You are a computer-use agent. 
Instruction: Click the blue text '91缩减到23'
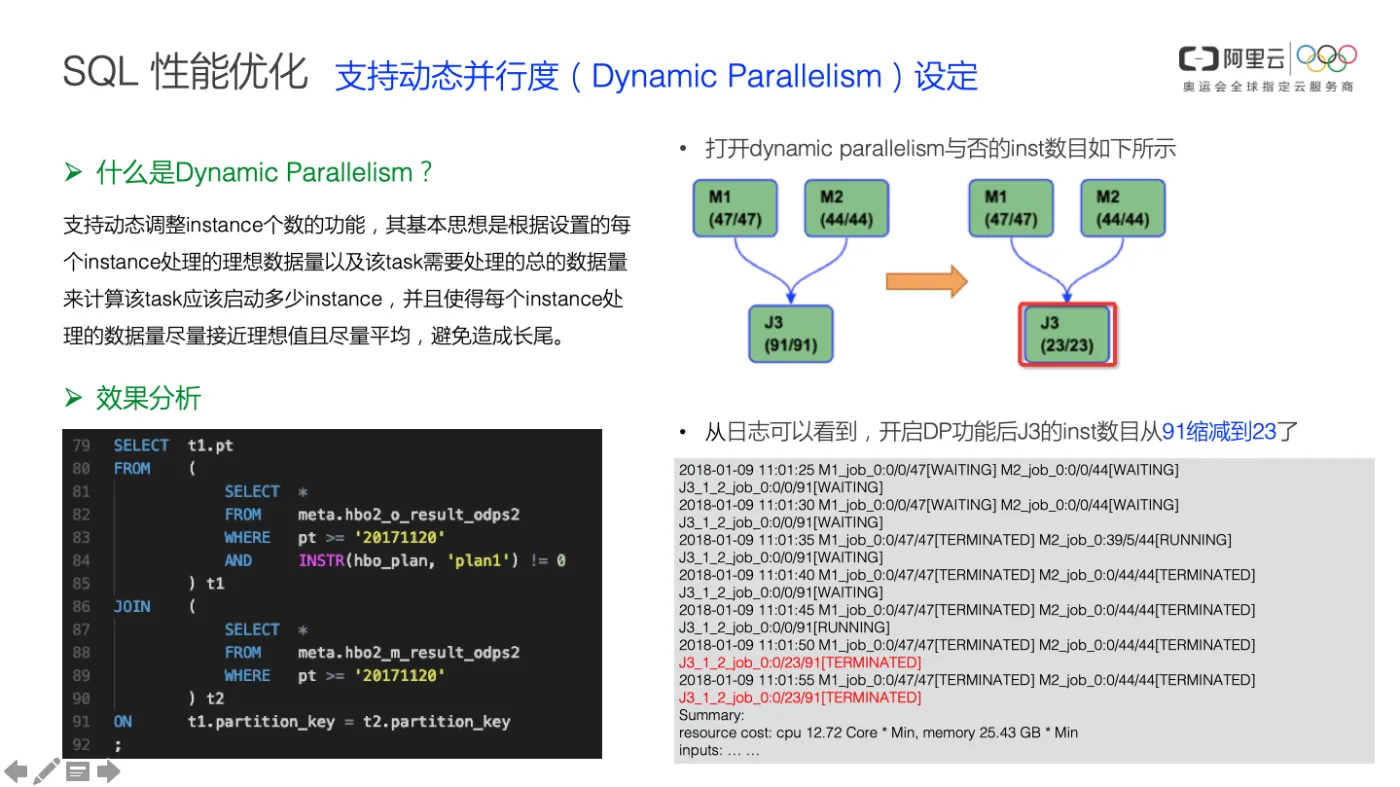pyautogui.click(x=1220, y=432)
